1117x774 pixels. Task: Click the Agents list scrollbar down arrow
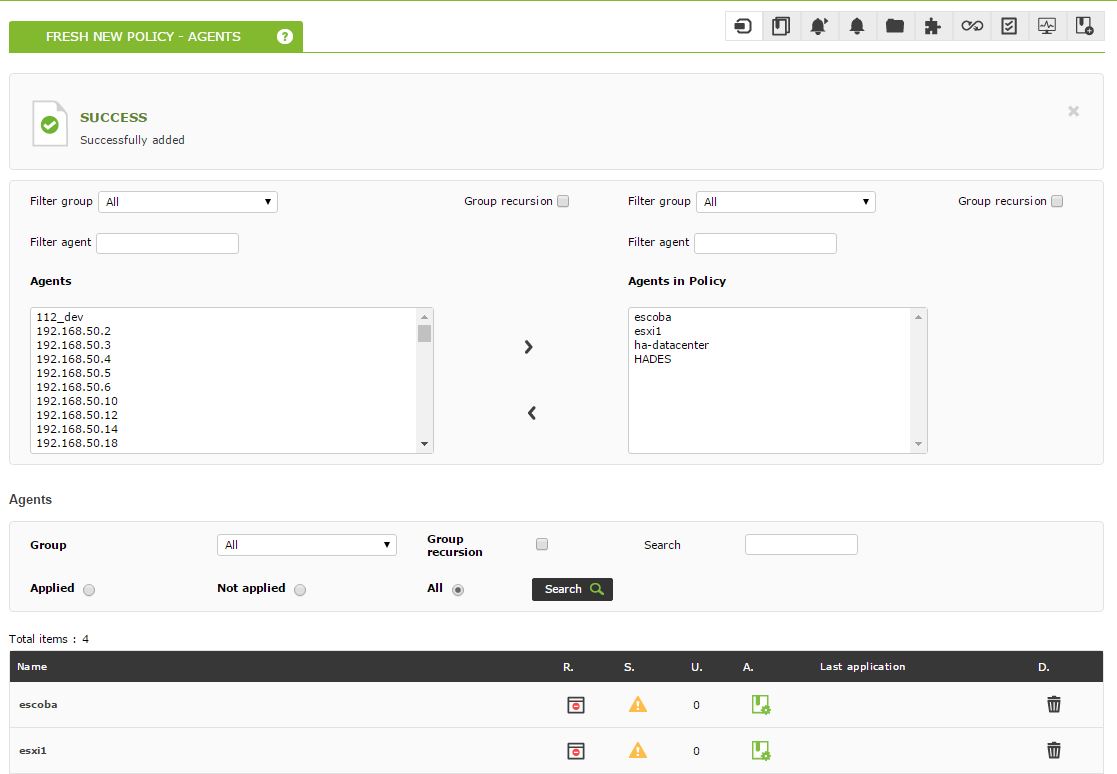pyautogui.click(x=425, y=444)
